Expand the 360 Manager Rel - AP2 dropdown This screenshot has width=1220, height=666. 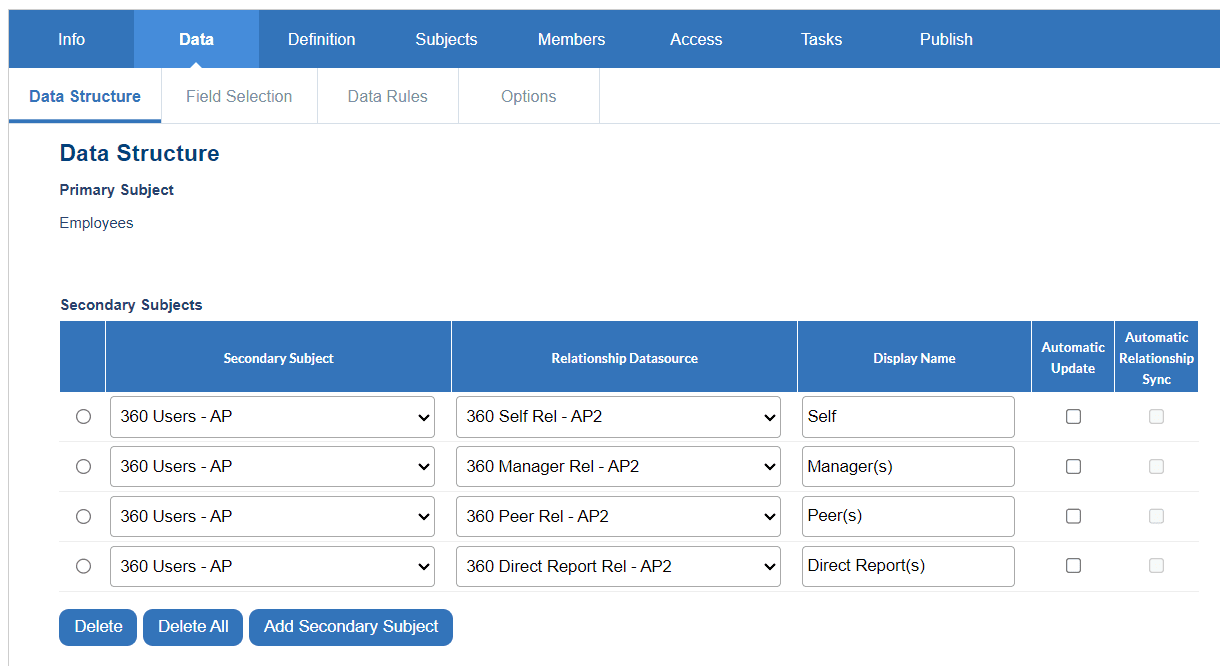pyautogui.click(x=618, y=467)
